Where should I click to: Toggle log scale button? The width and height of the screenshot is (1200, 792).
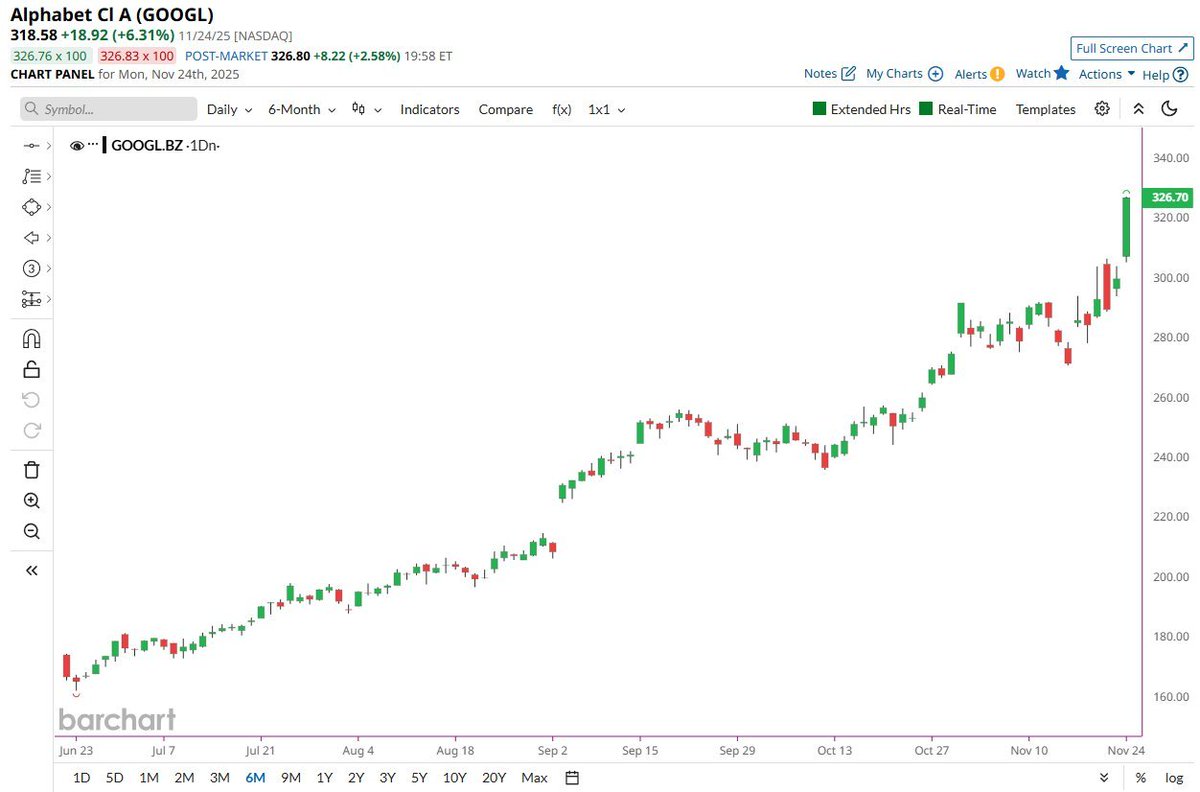(x=1172, y=777)
